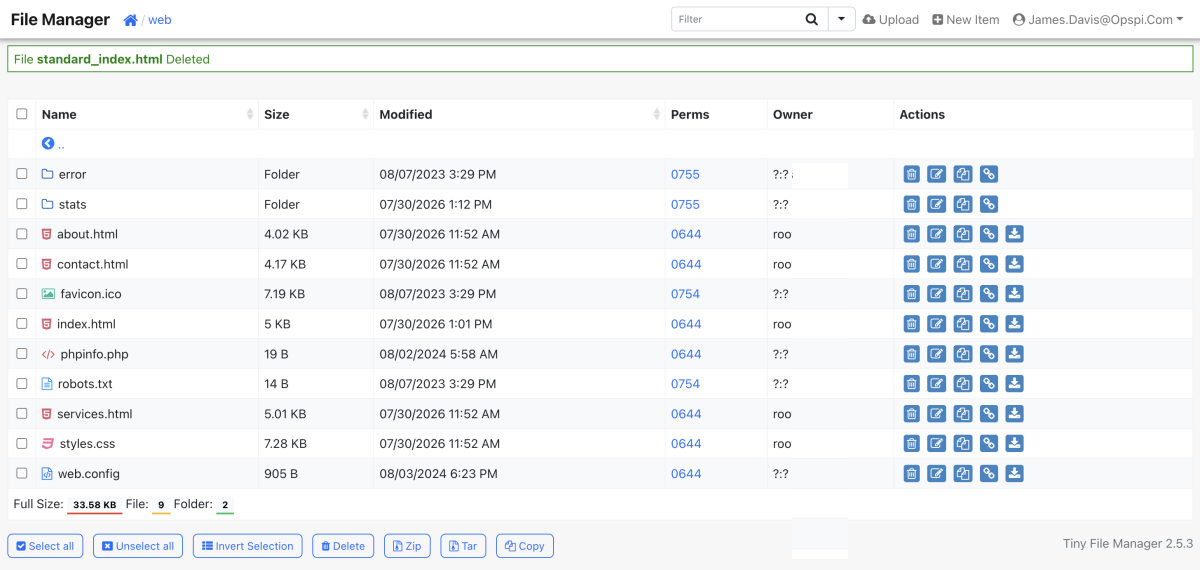Download styles.css via download icon

[x=1014, y=444]
